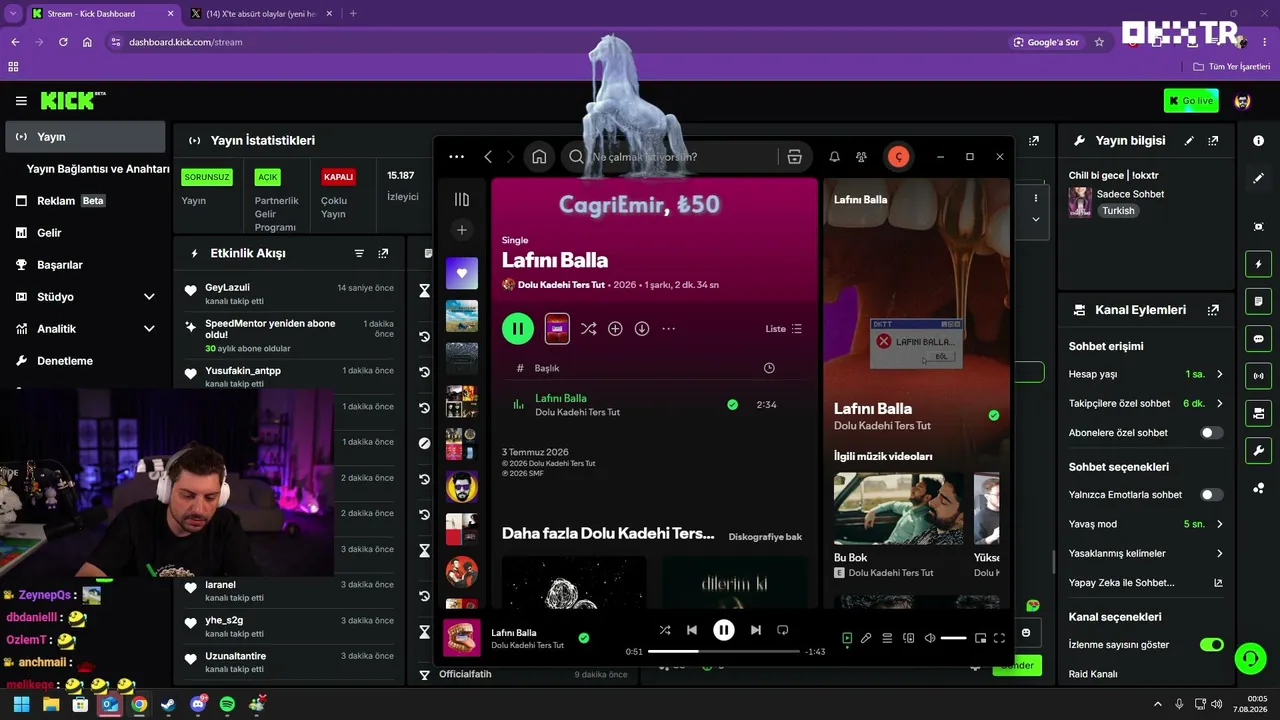The height and width of the screenshot is (720, 1280).
Task: Expand Takipçilere özel sohbet setting
Action: pyautogui.click(x=1147, y=403)
